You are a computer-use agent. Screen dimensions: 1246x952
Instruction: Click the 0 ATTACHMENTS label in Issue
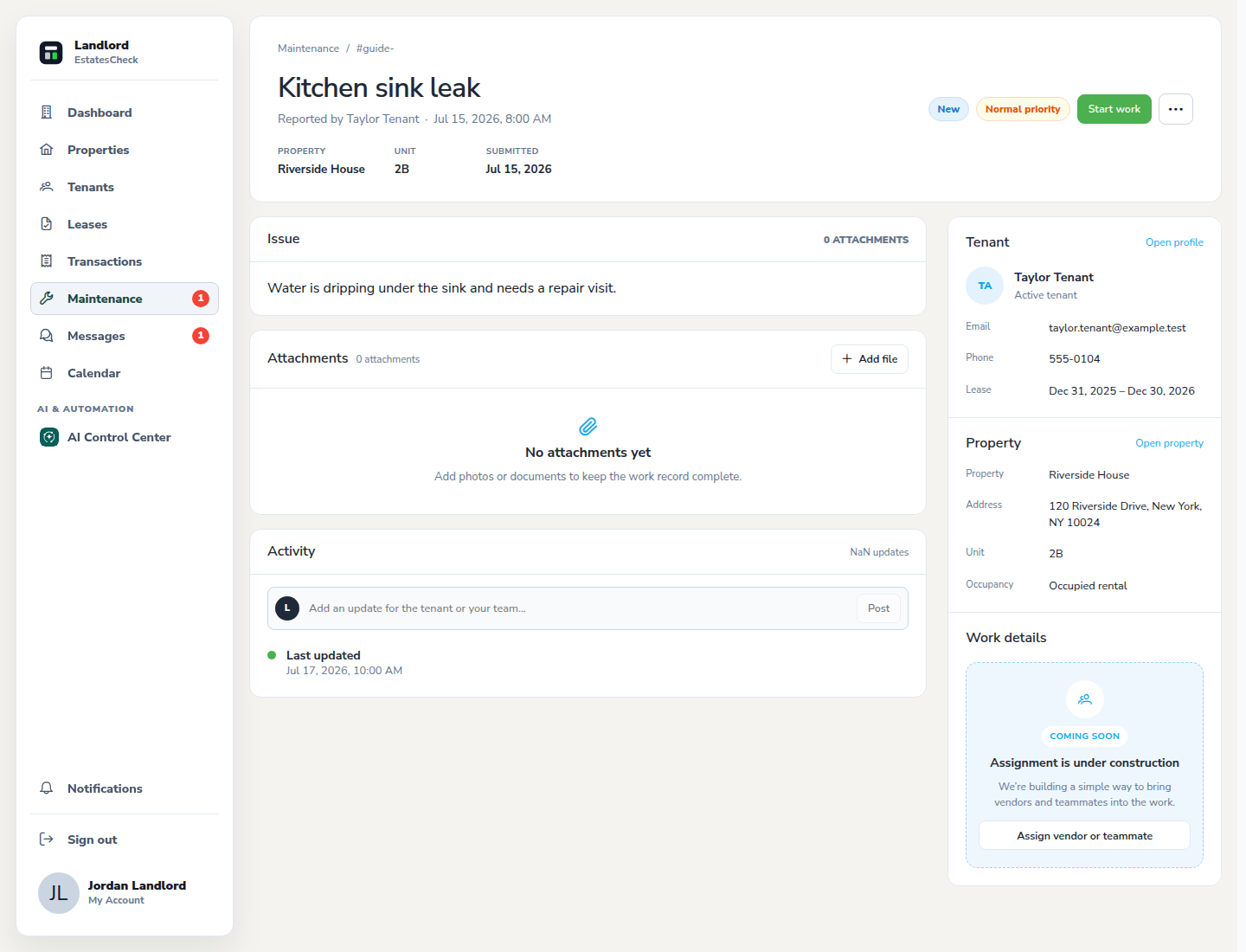click(866, 240)
